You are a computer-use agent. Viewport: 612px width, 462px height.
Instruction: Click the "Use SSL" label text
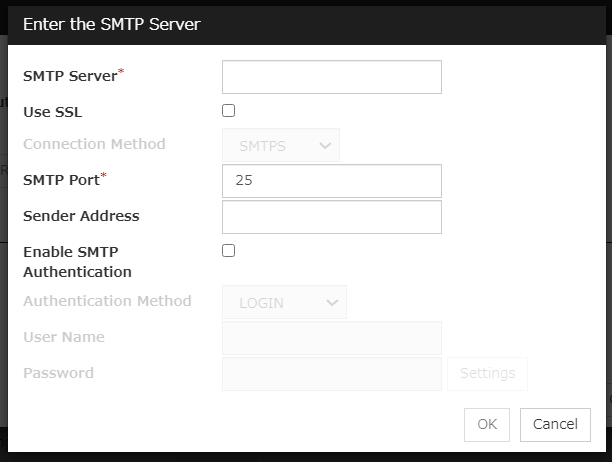point(52,112)
